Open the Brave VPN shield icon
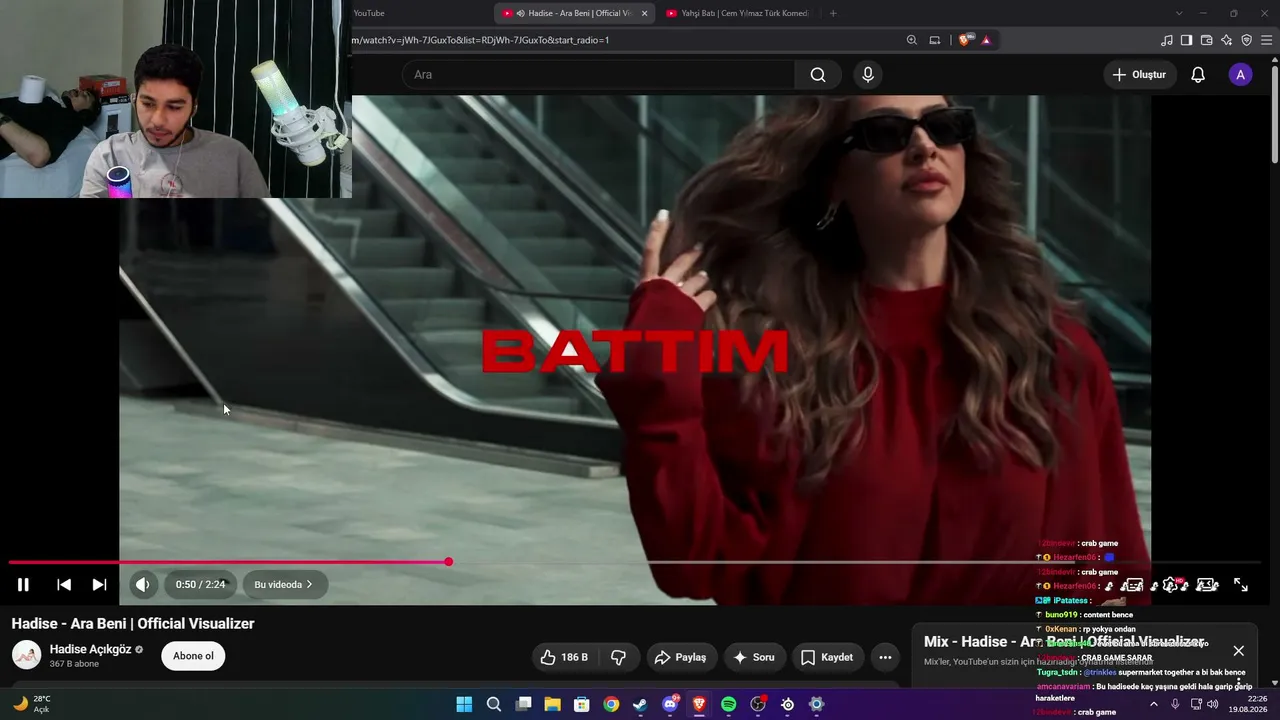This screenshot has width=1280, height=720. tap(1246, 40)
